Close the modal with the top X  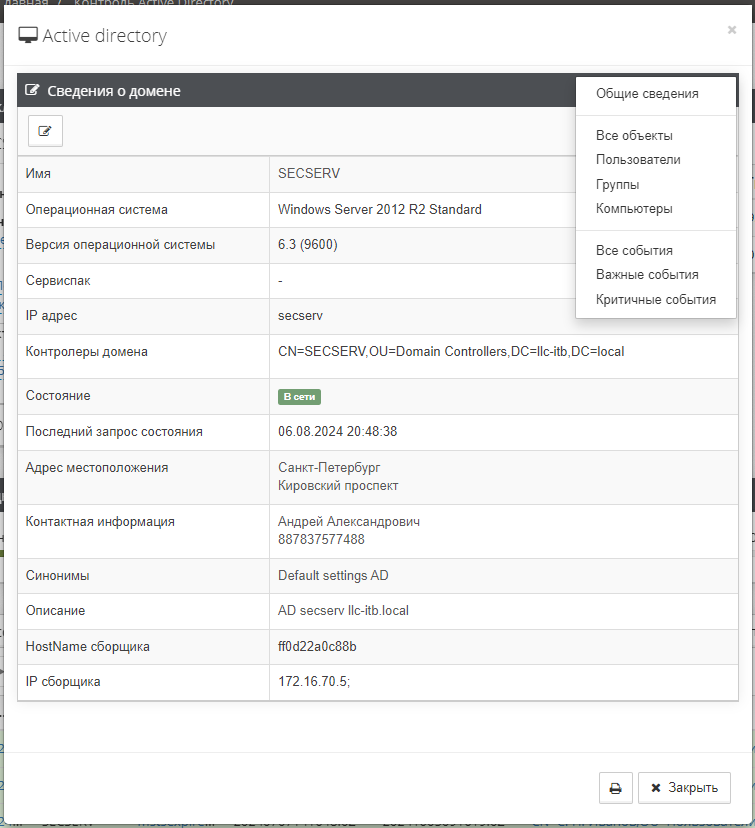point(732,30)
